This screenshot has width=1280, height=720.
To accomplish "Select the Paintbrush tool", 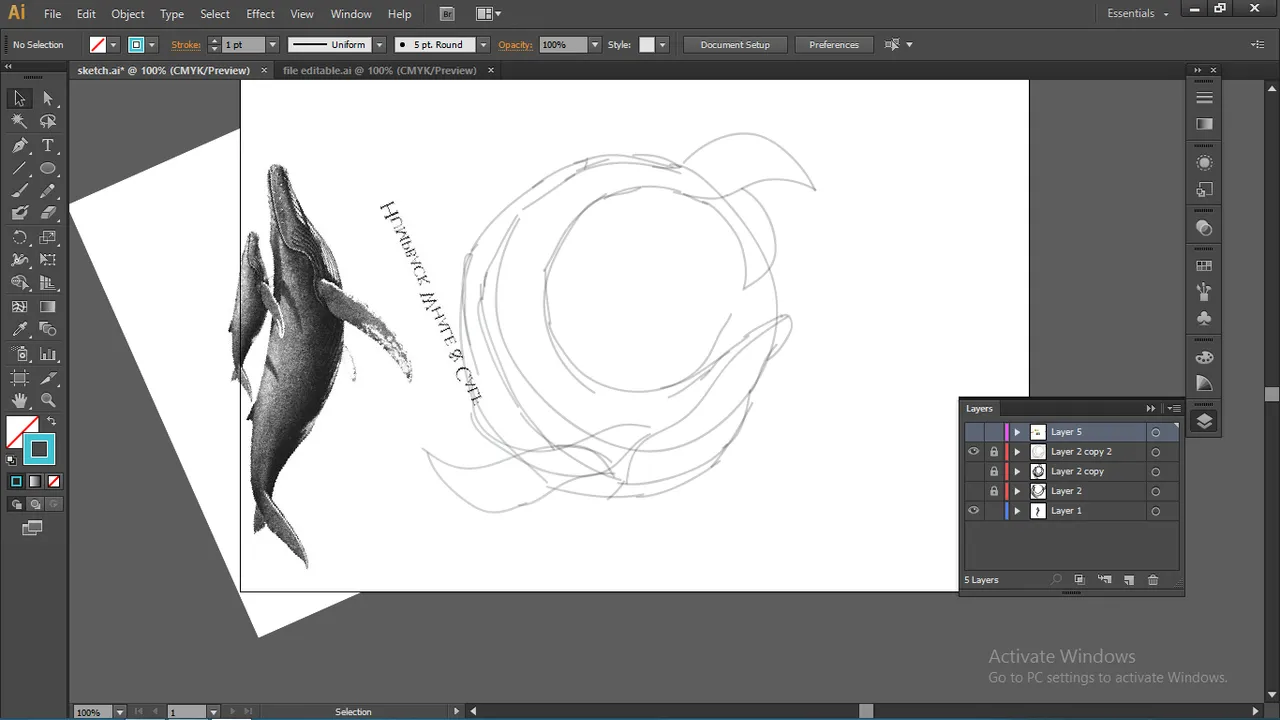I will click(x=19, y=191).
